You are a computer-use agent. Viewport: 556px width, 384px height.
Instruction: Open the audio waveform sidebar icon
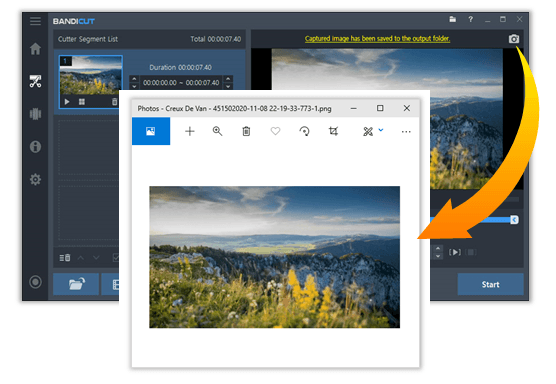click(35, 114)
